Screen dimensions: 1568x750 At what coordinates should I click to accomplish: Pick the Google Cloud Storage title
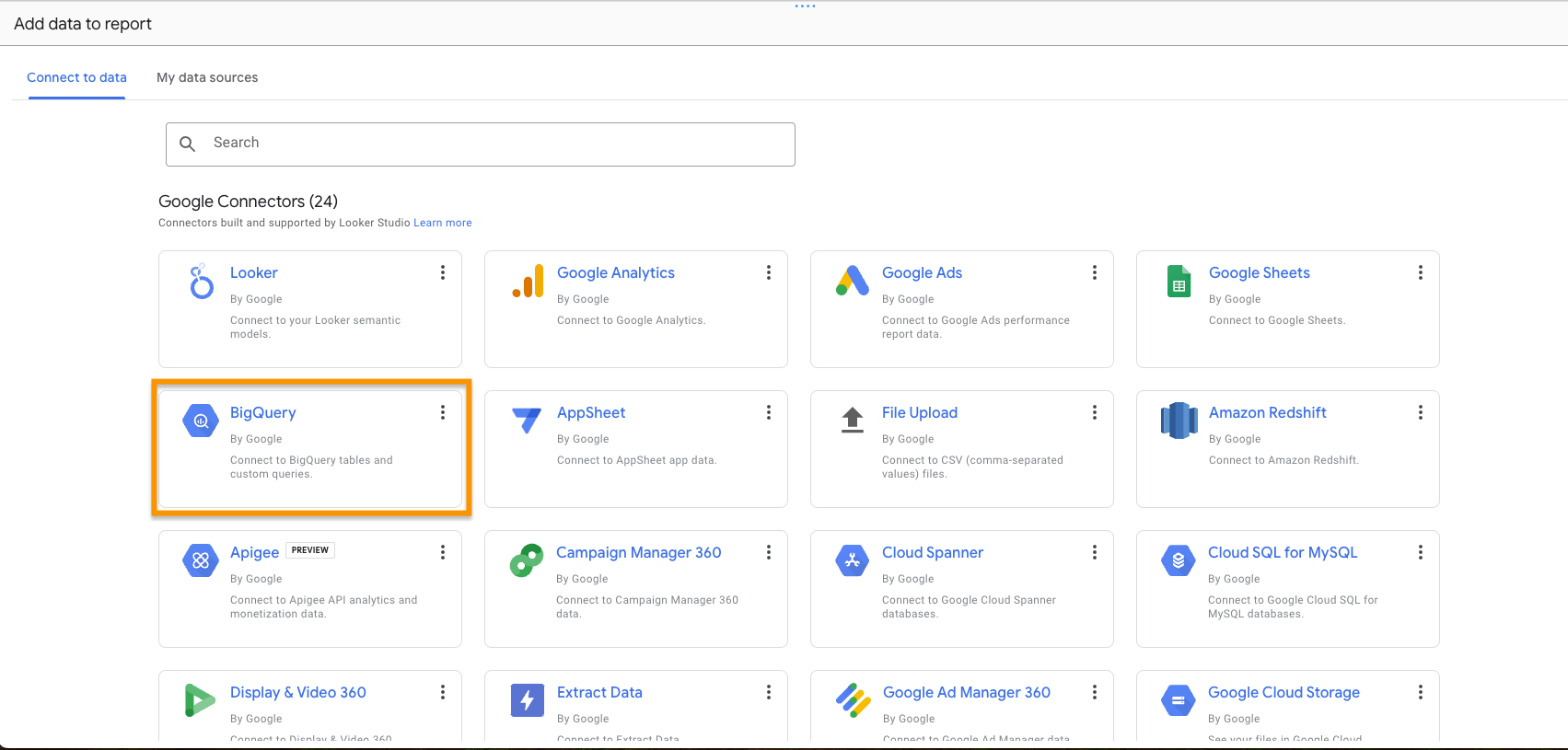click(1283, 692)
